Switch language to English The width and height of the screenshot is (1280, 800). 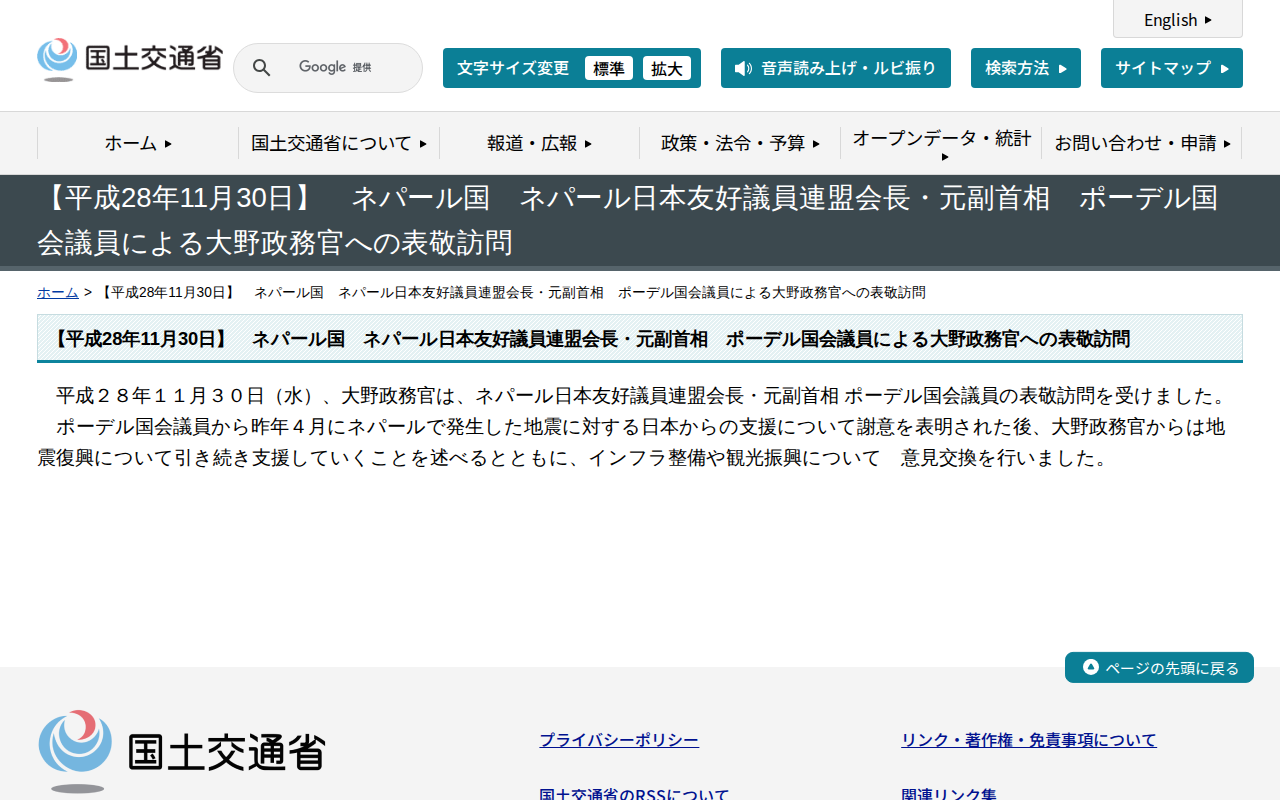pyautogui.click(x=1178, y=19)
